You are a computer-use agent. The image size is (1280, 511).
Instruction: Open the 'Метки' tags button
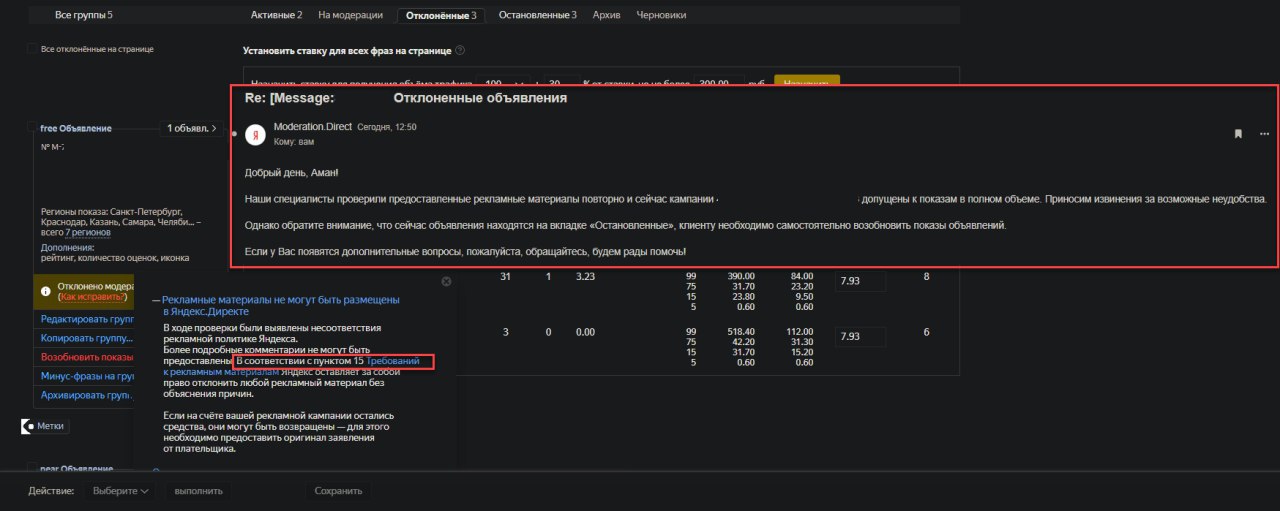44,426
